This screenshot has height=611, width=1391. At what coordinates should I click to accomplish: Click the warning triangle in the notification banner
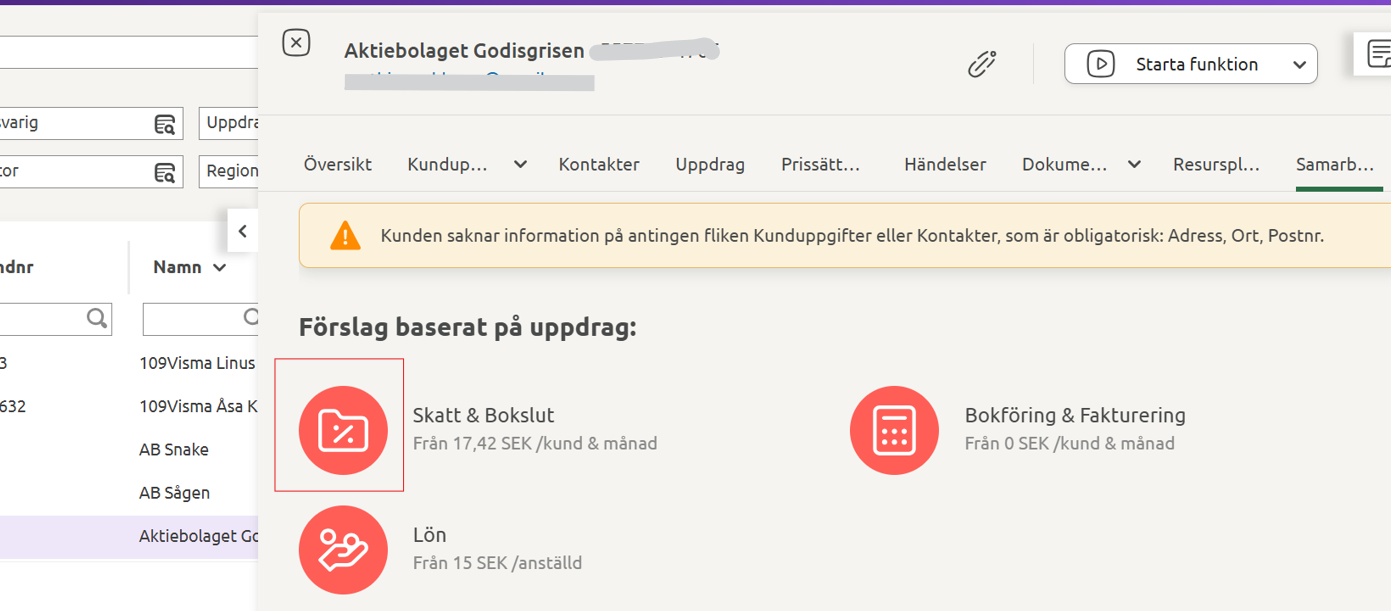pos(344,234)
